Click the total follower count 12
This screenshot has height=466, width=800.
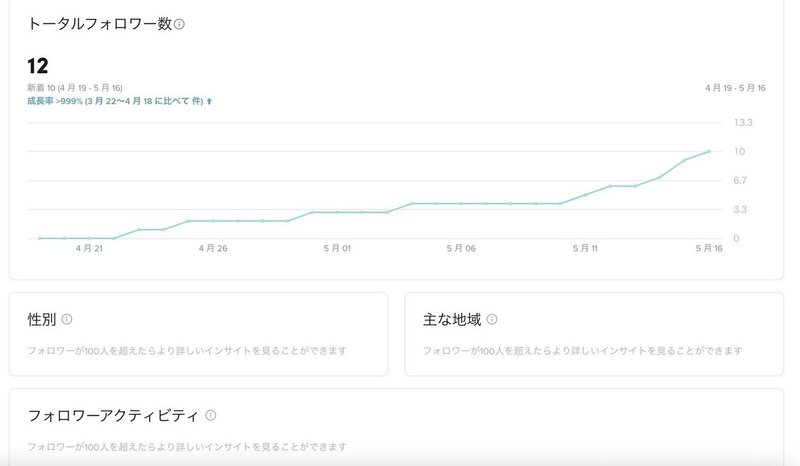tap(38, 66)
